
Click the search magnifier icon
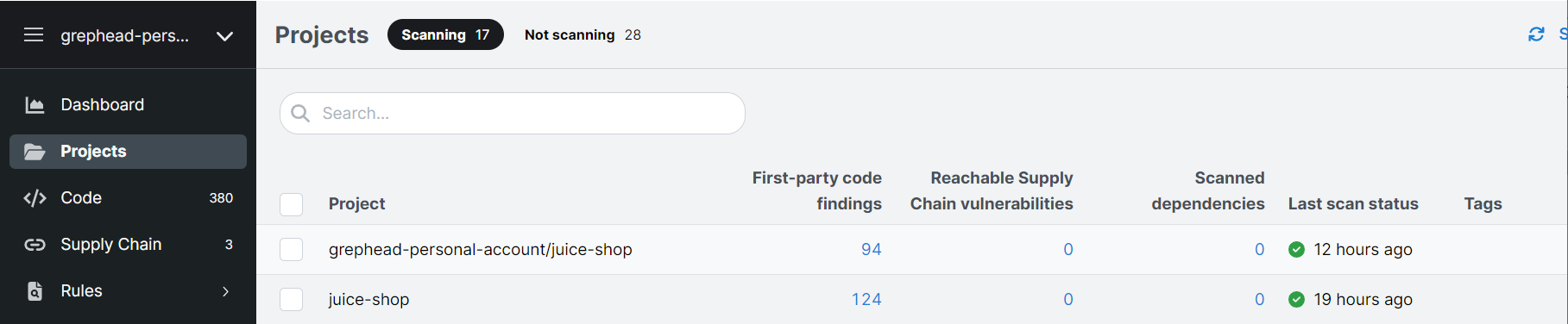[x=300, y=114]
